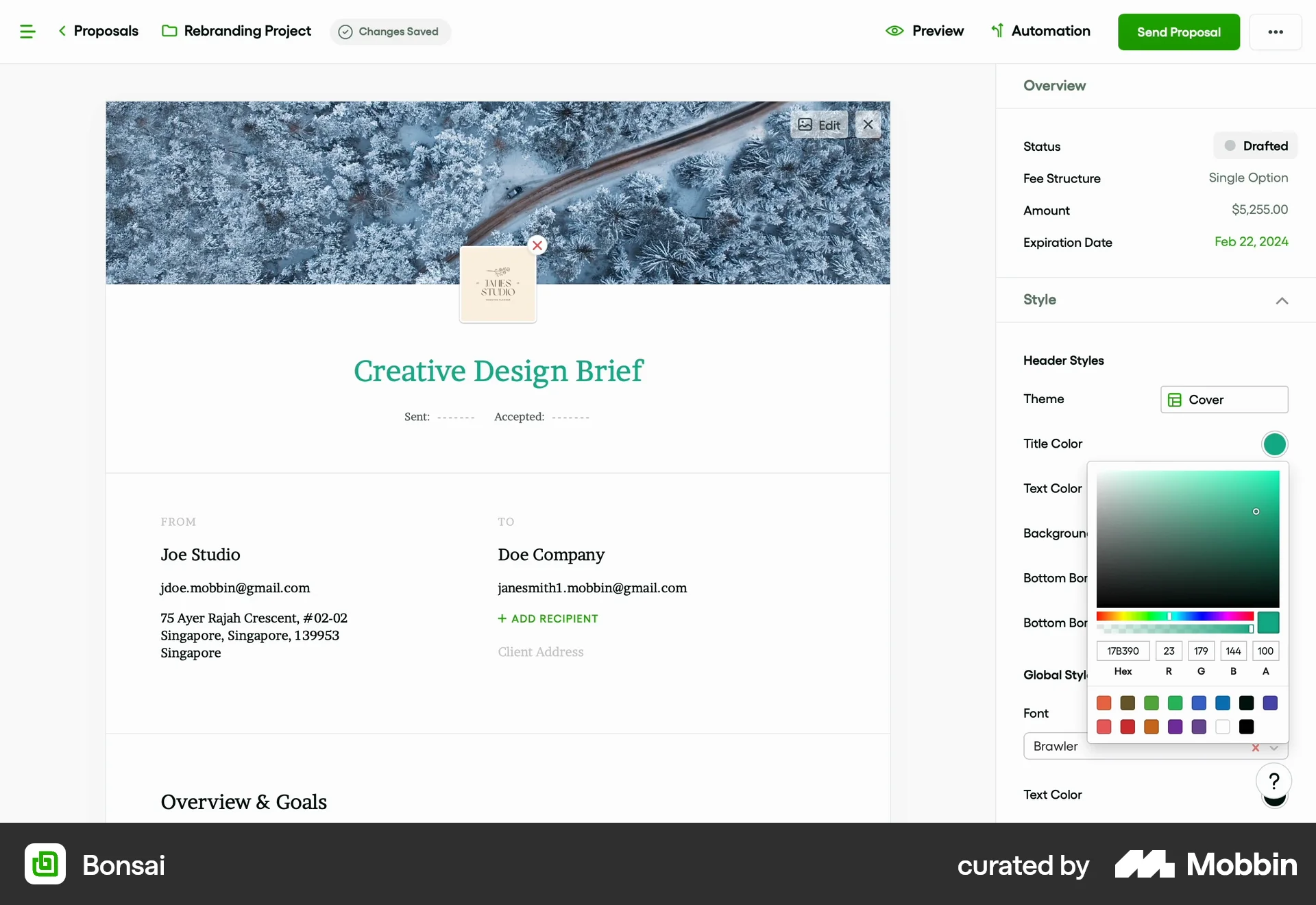Click Add Recipient link

point(547,618)
